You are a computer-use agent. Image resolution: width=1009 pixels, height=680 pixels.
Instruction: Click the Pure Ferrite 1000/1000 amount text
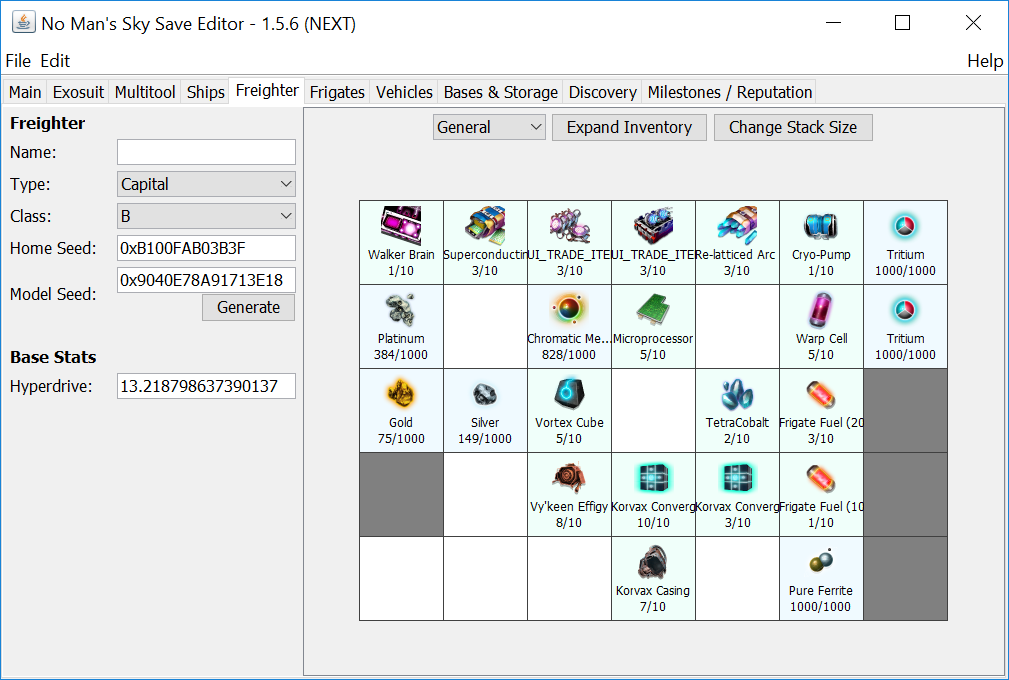(x=820, y=607)
